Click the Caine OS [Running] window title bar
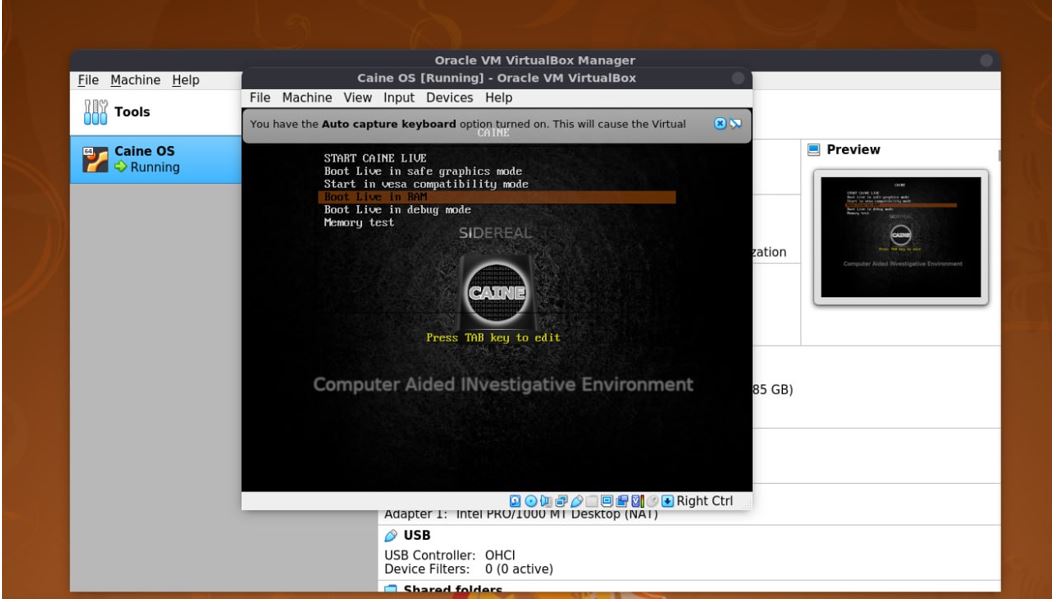Image resolution: width=1056 pixels, height=602 pixels. (x=497, y=78)
